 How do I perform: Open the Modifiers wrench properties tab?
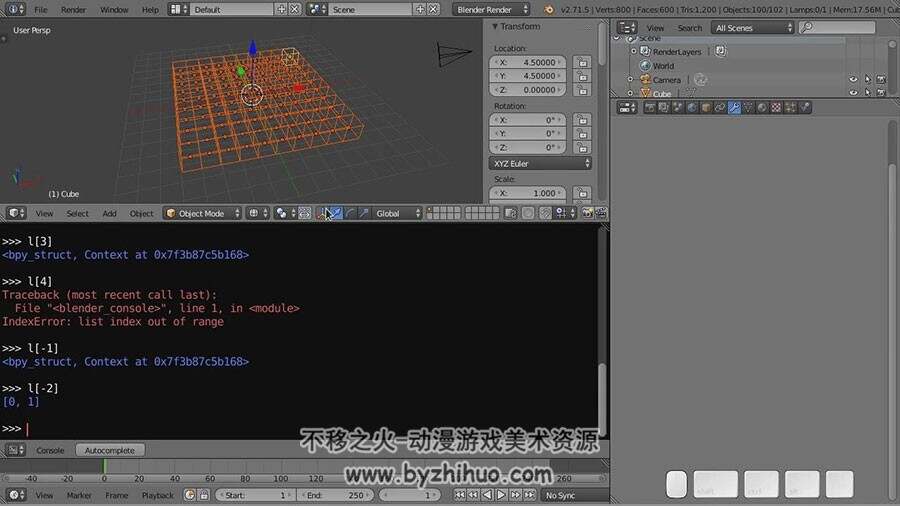coord(734,107)
